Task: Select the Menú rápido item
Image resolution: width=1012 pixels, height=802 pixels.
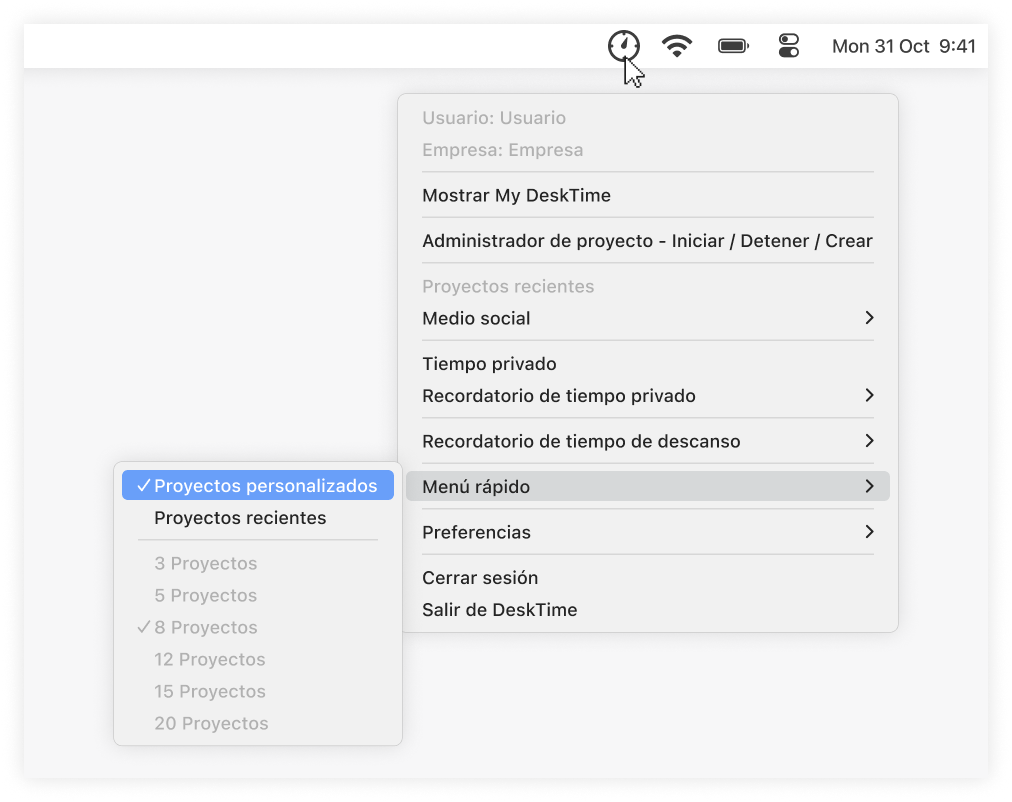Action: click(647, 486)
